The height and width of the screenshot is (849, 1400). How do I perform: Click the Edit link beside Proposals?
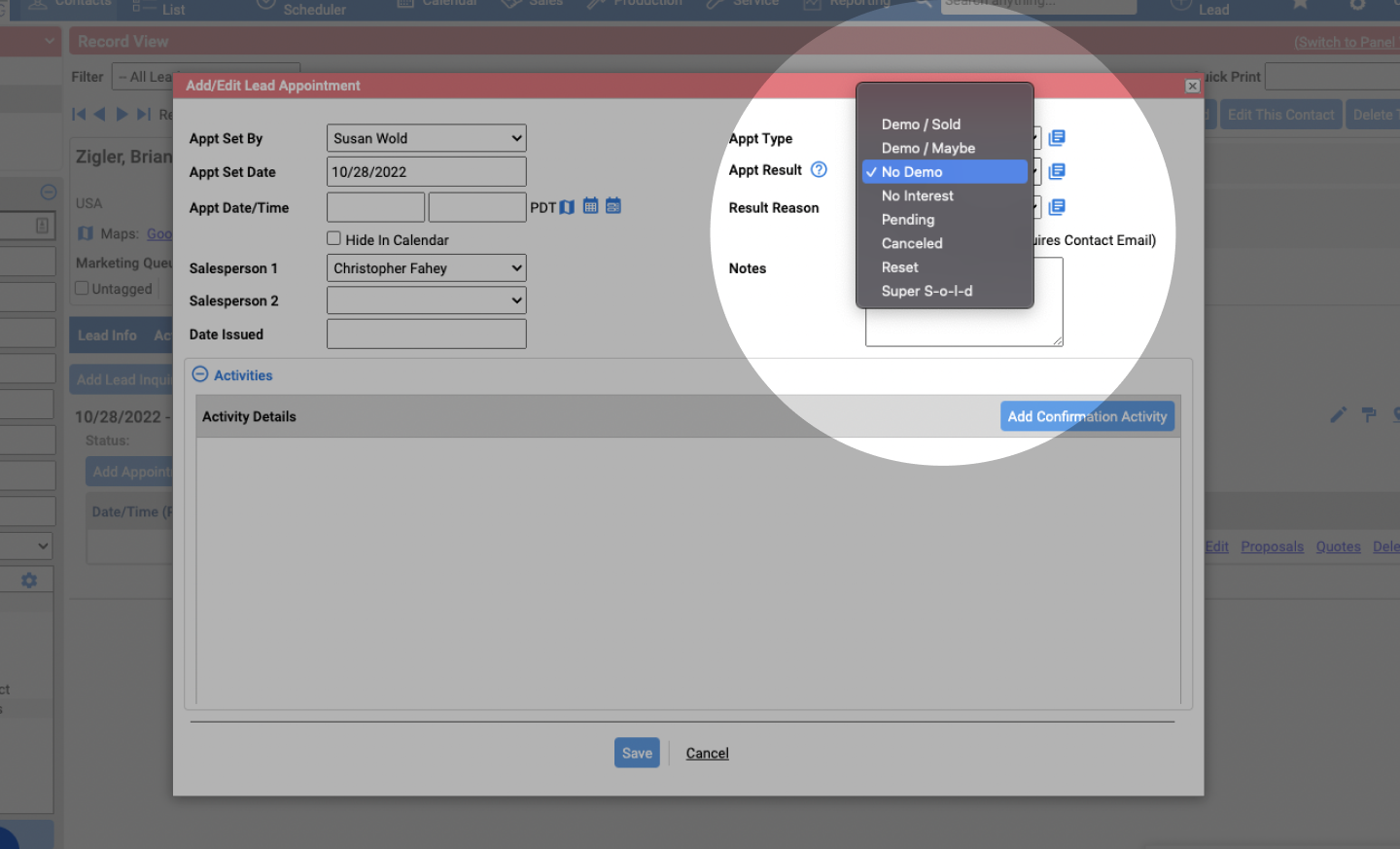tap(1217, 547)
